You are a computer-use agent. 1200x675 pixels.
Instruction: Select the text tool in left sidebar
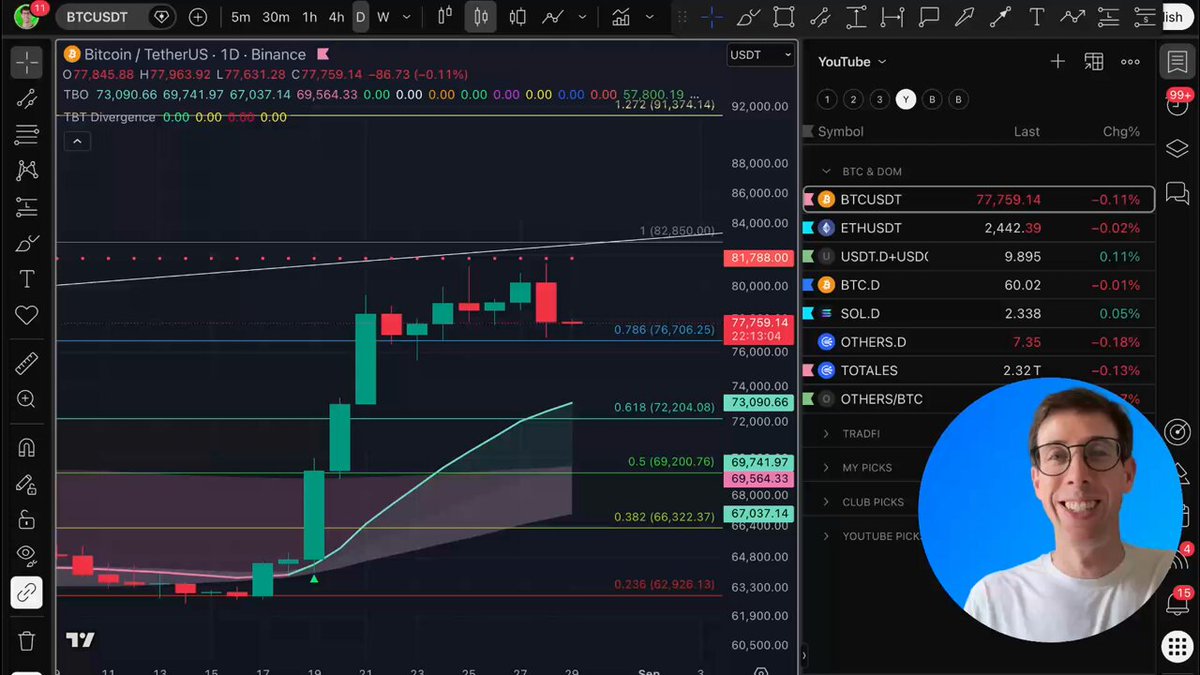pyautogui.click(x=27, y=279)
